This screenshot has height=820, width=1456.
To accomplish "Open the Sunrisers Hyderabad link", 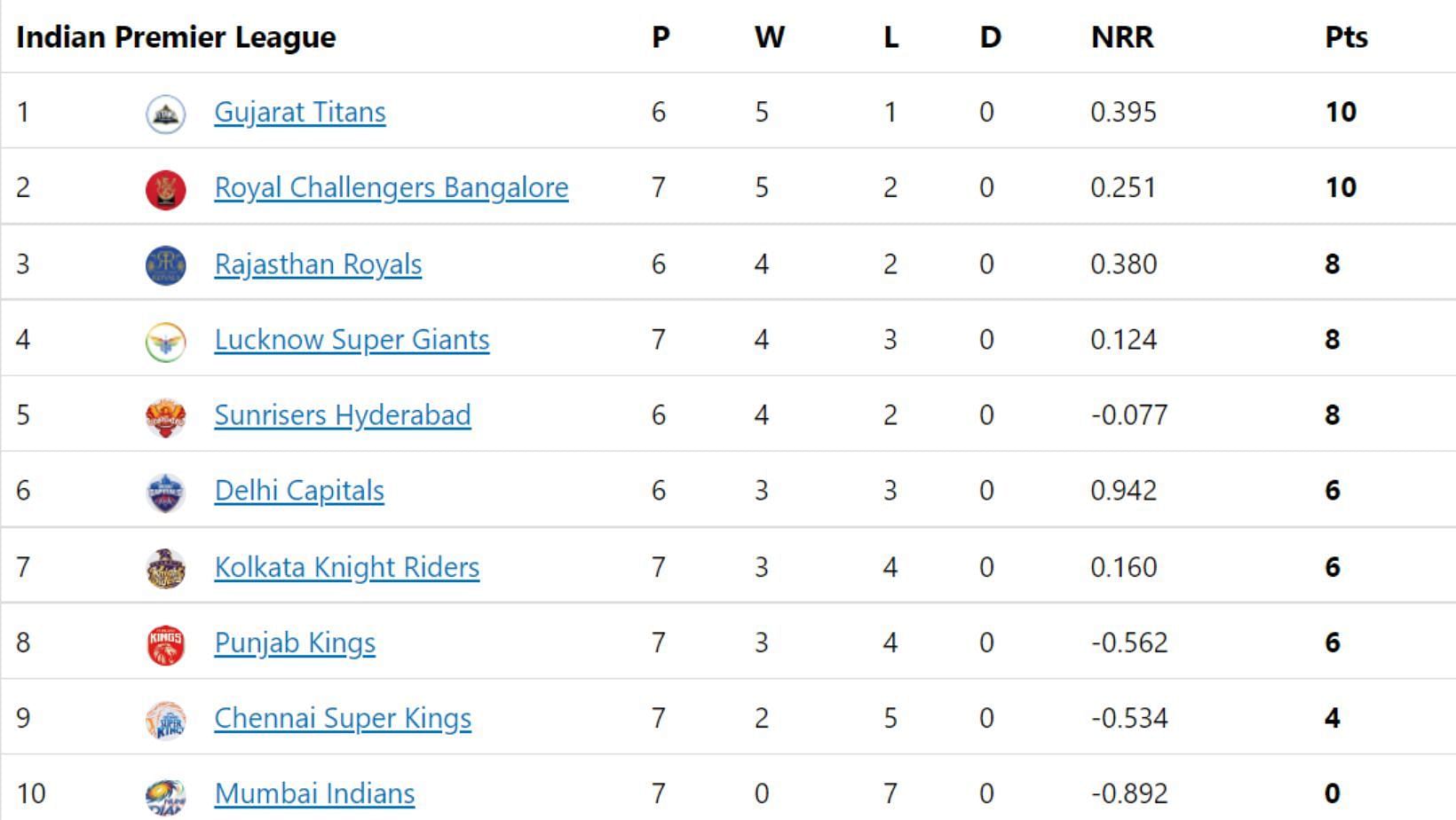I will pos(343,415).
